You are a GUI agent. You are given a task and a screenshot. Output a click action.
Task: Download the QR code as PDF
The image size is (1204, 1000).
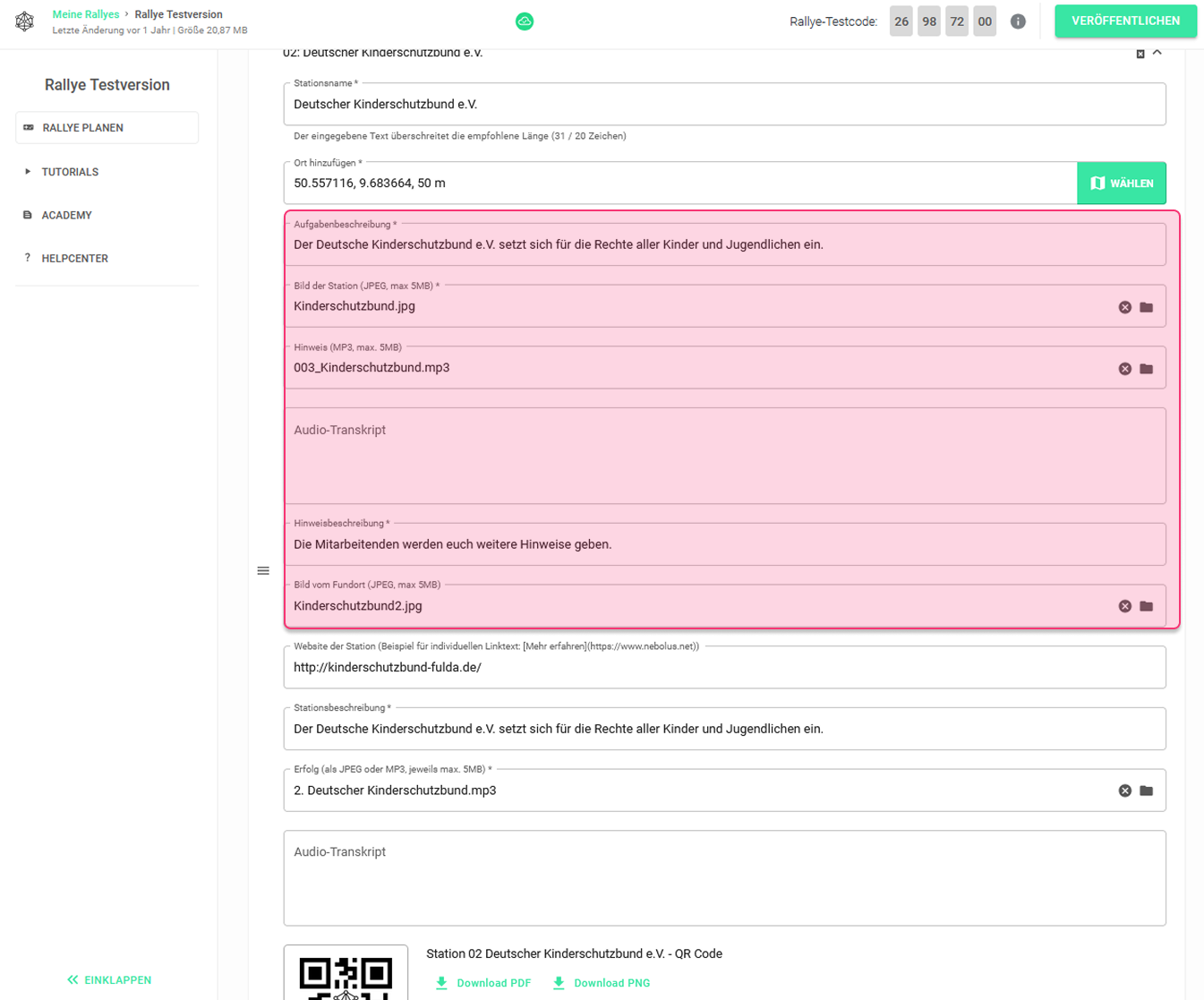[483, 983]
